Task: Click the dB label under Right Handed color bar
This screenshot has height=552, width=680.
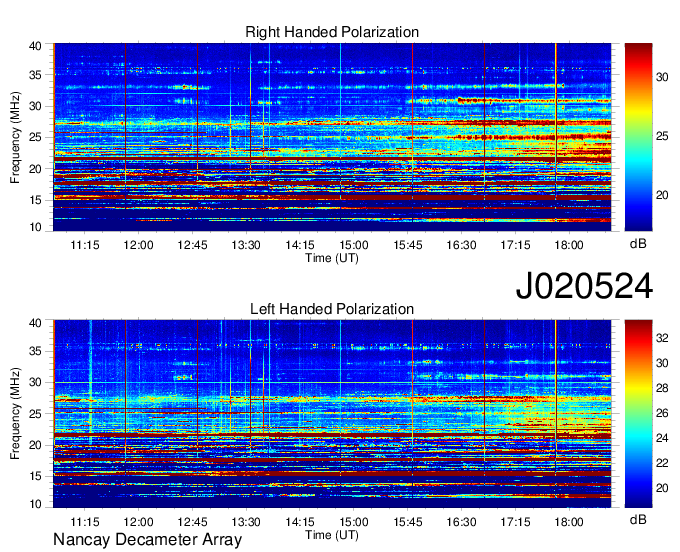Action: [638, 244]
